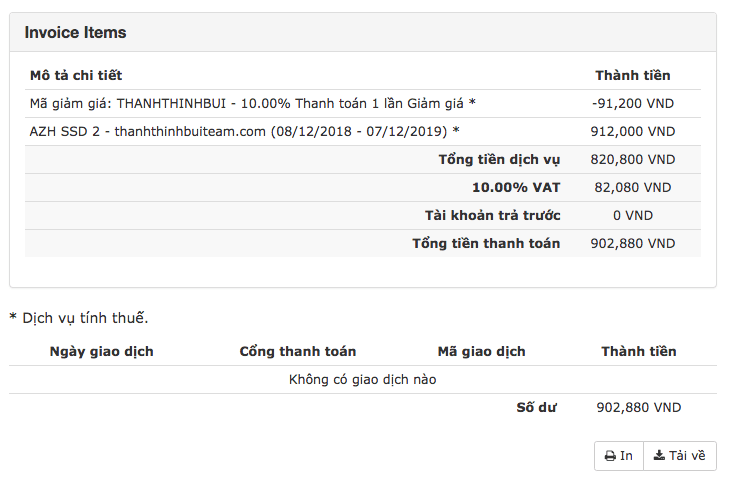Select the -91,200 VND discount amount
Viewport: 732px width, 487px height.
point(633,103)
